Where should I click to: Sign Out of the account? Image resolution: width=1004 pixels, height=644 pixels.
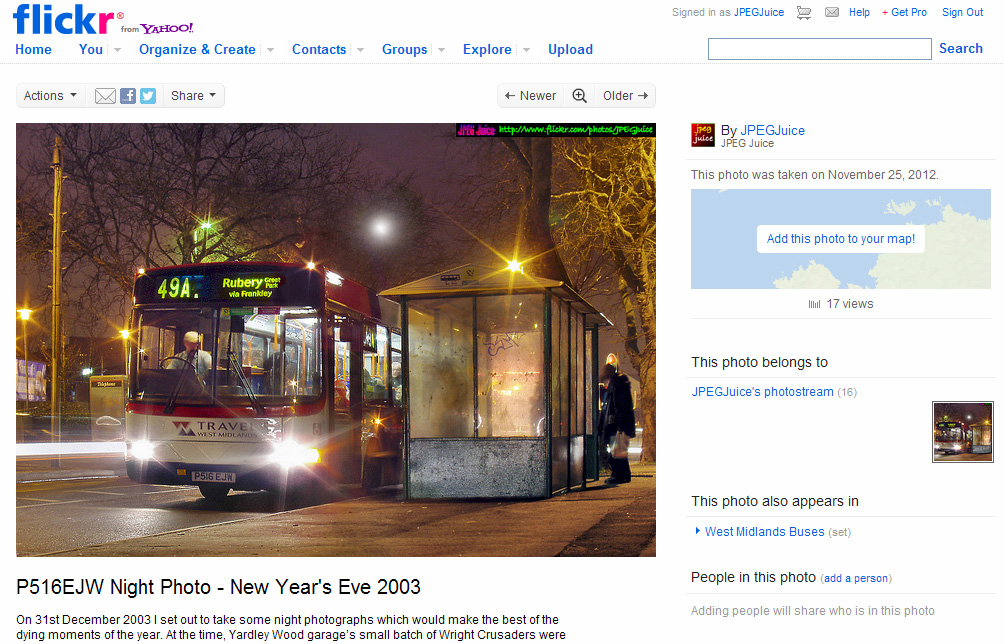[x=962, y=12]
